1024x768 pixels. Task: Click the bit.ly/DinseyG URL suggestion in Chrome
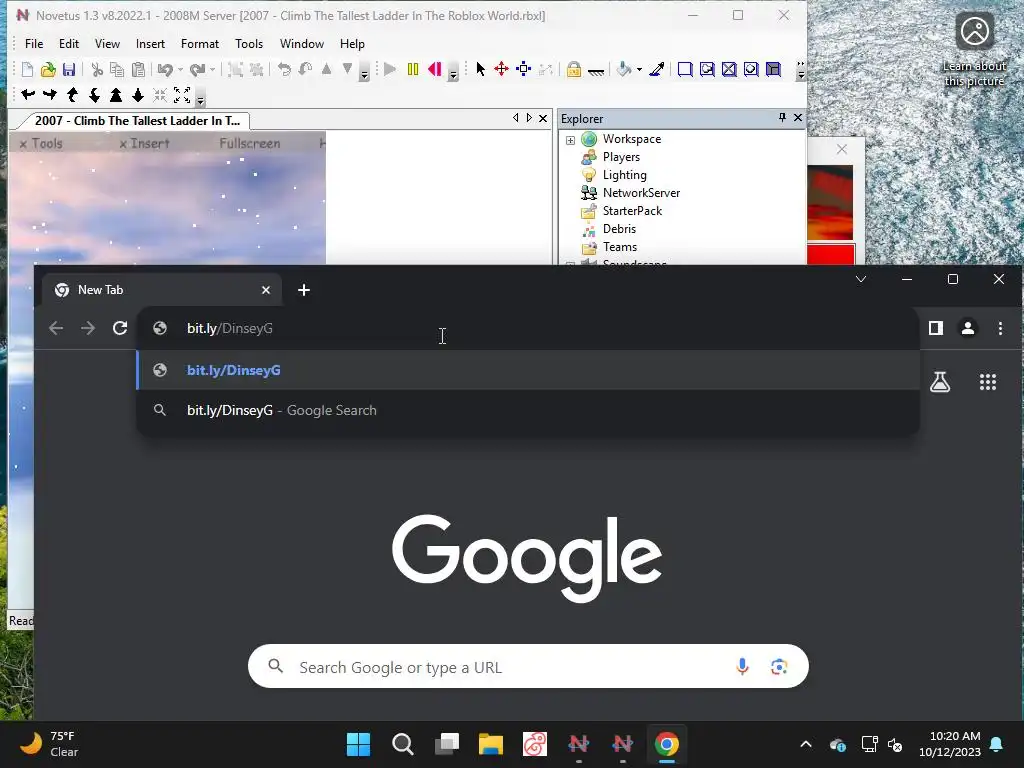click(528, 370)
